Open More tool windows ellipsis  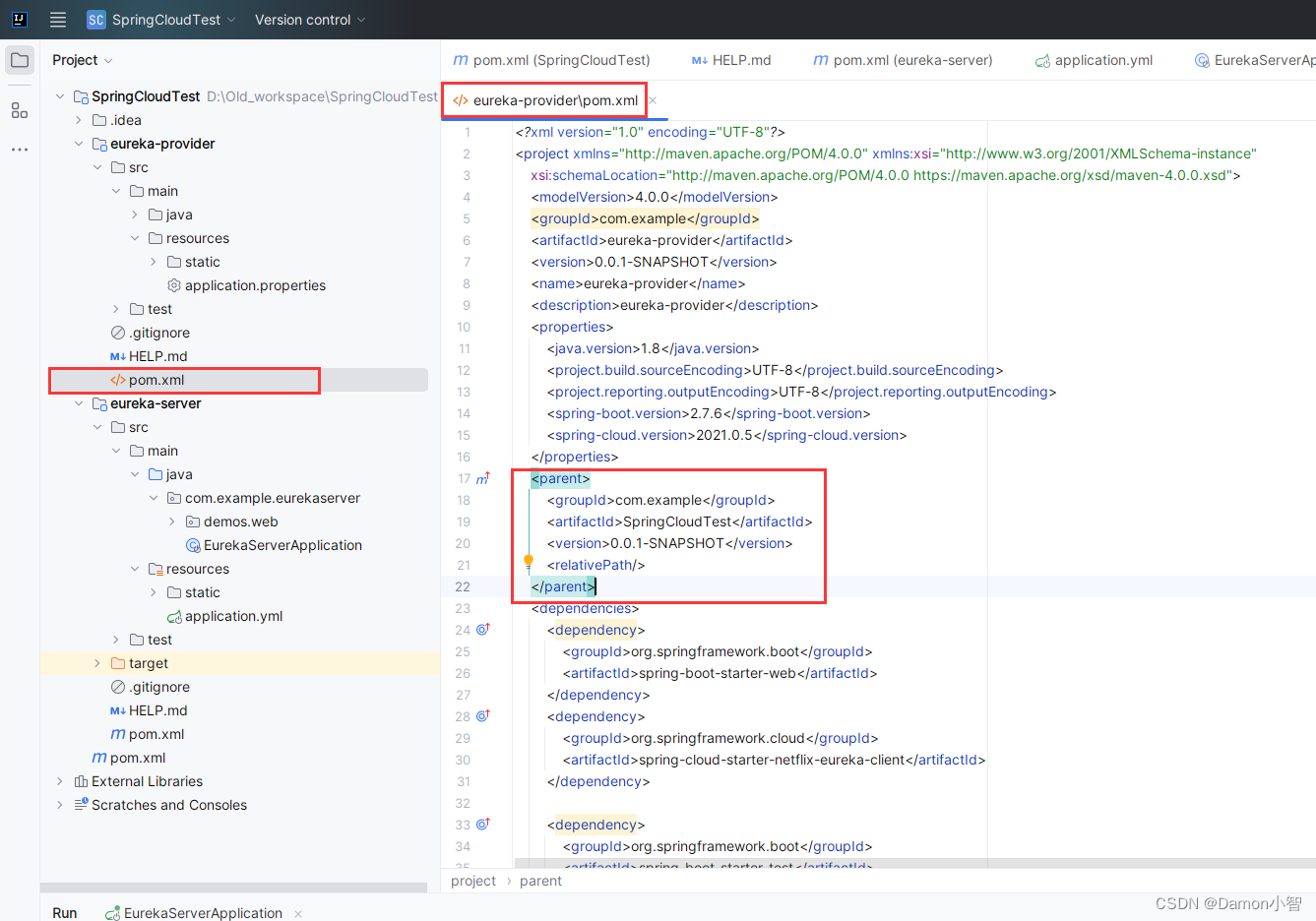pyautogui.click(x=20, y=150)
